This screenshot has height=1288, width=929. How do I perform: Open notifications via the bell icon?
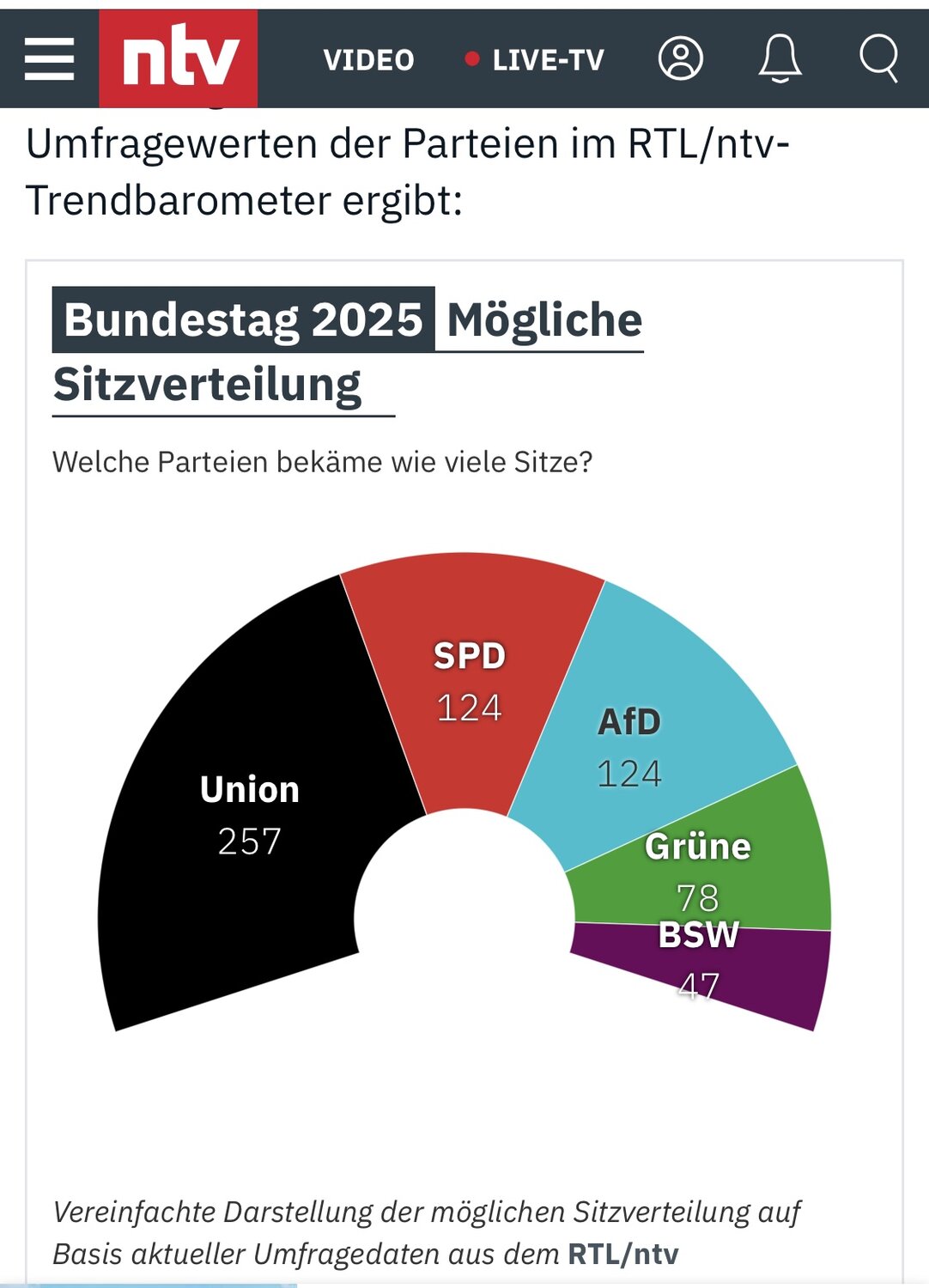coord(780,59)
